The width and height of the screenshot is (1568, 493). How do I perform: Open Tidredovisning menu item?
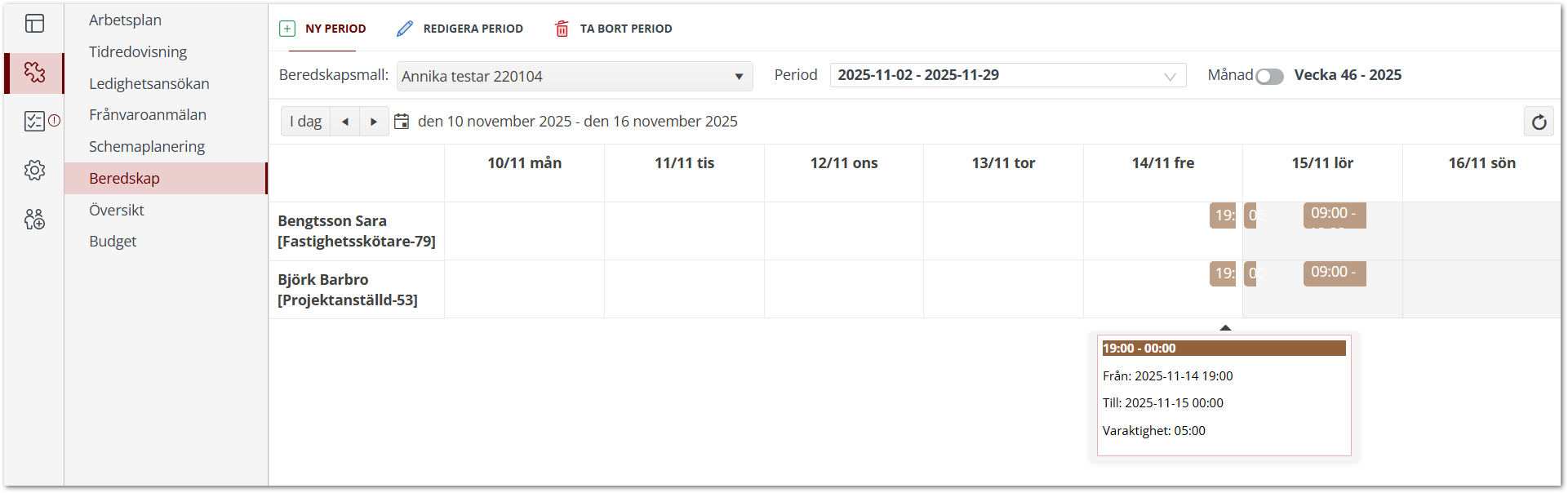pyautogui.click(x=138, y=52)
